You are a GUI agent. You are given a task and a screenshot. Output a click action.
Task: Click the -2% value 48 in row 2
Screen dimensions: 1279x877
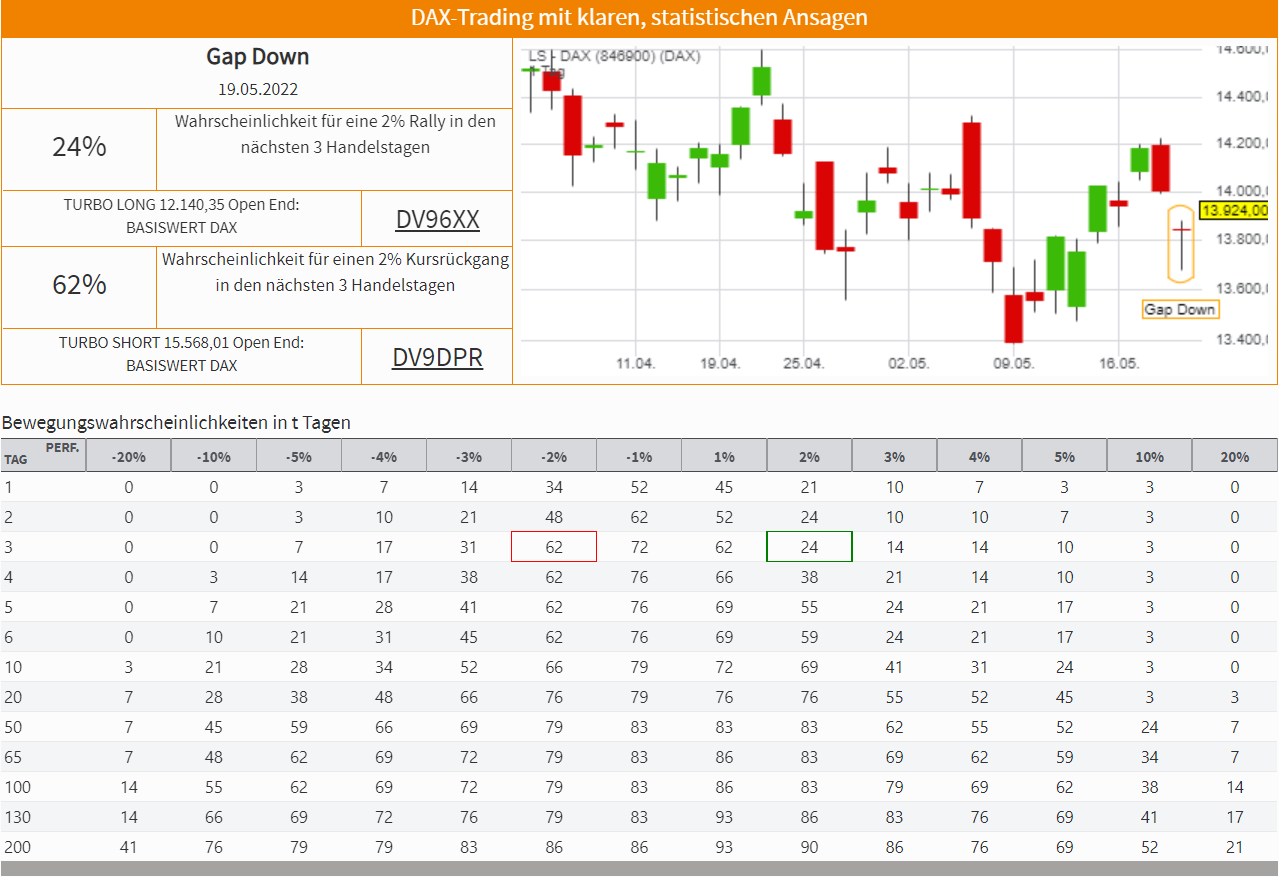point(554,517)
